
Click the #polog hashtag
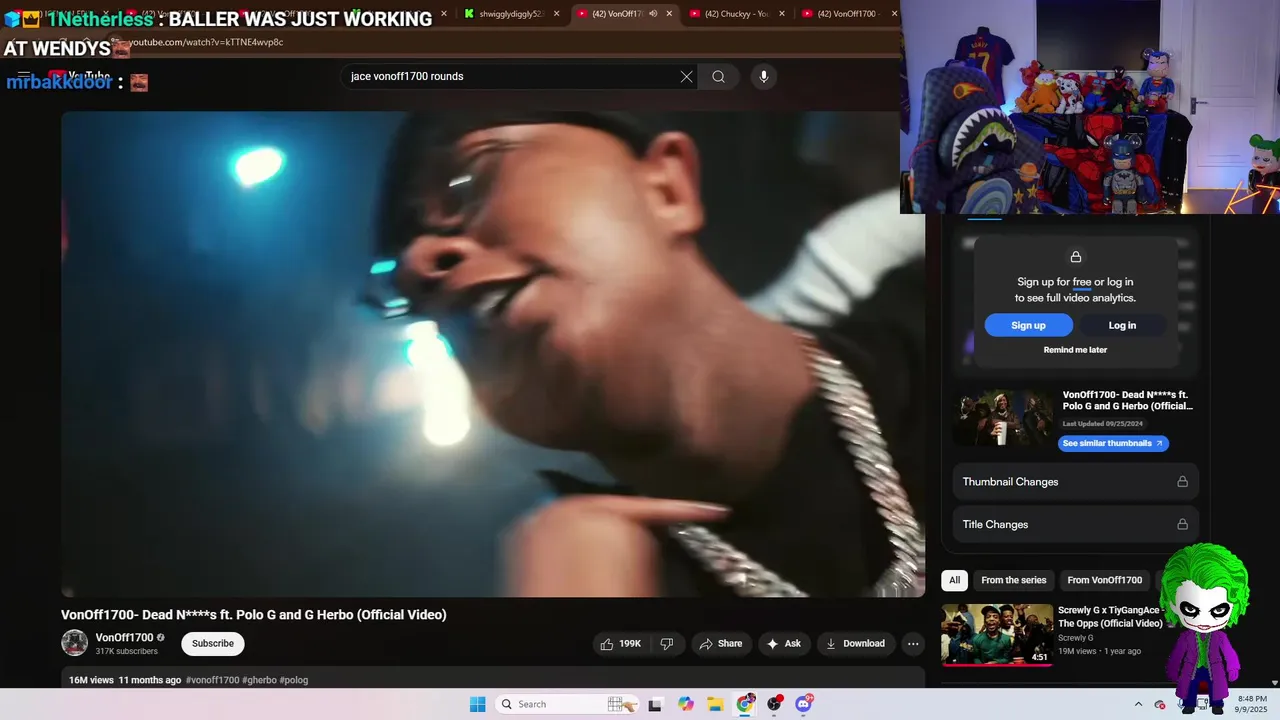[x=294, y=680]
